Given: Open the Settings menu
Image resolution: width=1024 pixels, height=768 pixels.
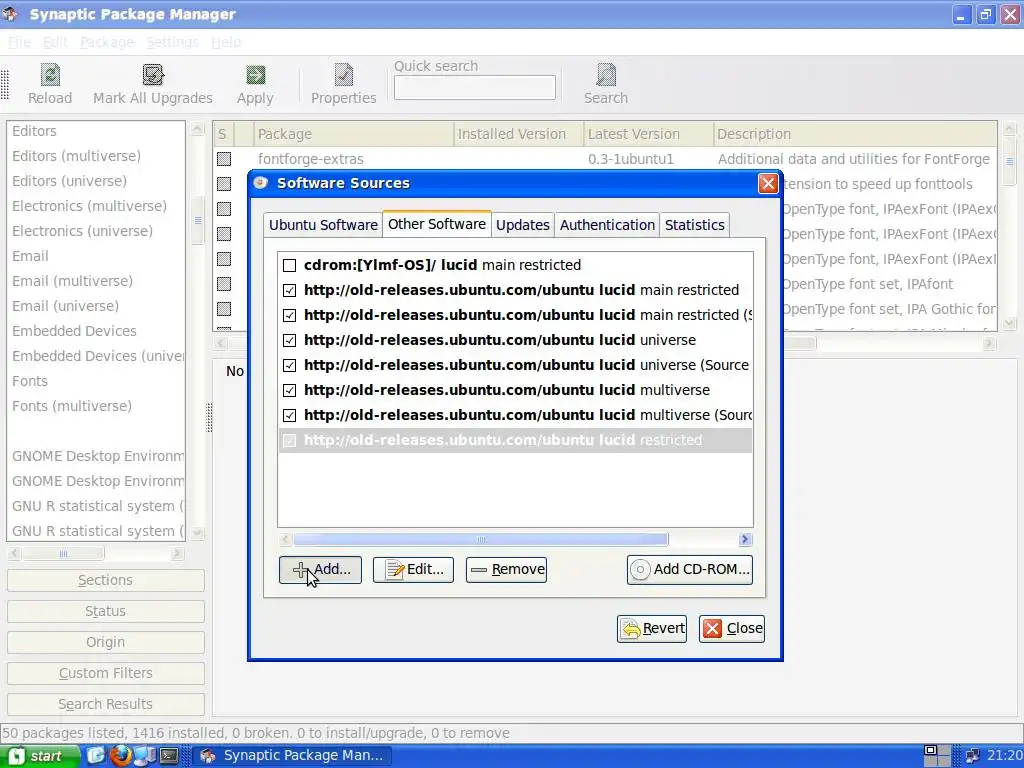Looking at the screenshot, I should (x=172, y=42).
